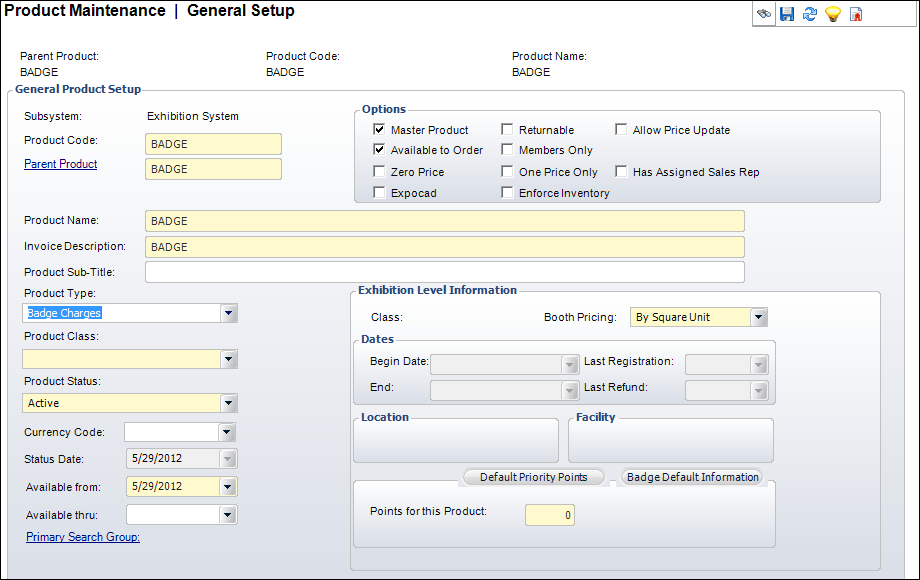Open the Available thru date picker
The width and height of the screenshot is (920, 580).
[228, 513]
